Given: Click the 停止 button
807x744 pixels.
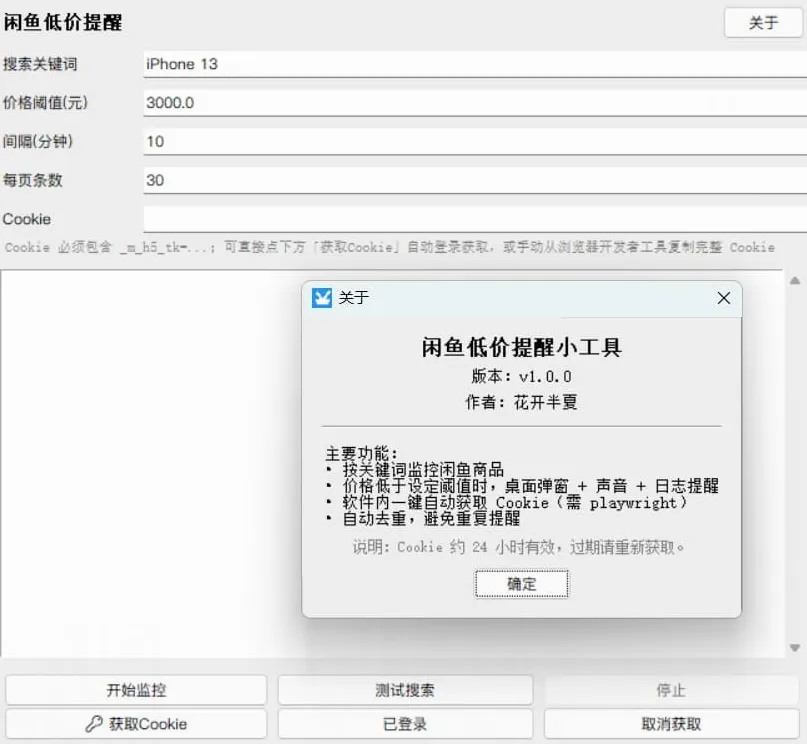Looking at the screenshot, I should point(671,690).
